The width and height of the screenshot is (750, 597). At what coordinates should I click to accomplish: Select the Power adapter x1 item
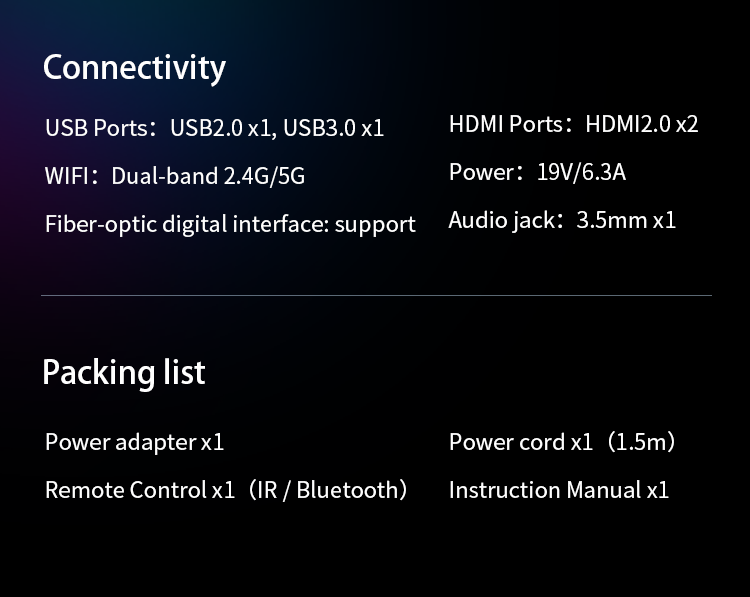(x=134, y=442)
